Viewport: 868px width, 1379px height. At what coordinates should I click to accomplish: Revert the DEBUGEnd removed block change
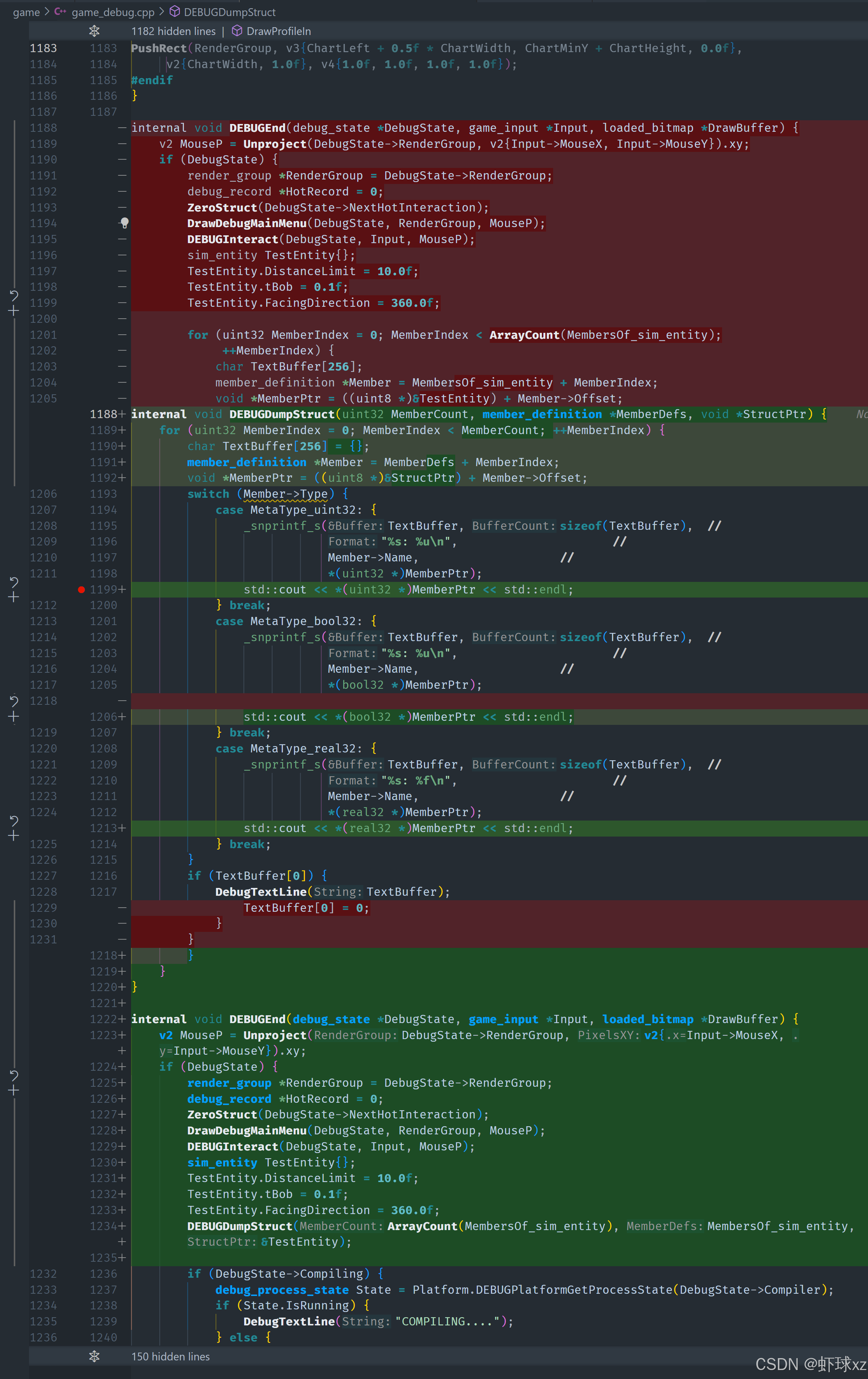pyautogui.click(x=14, y=295)
